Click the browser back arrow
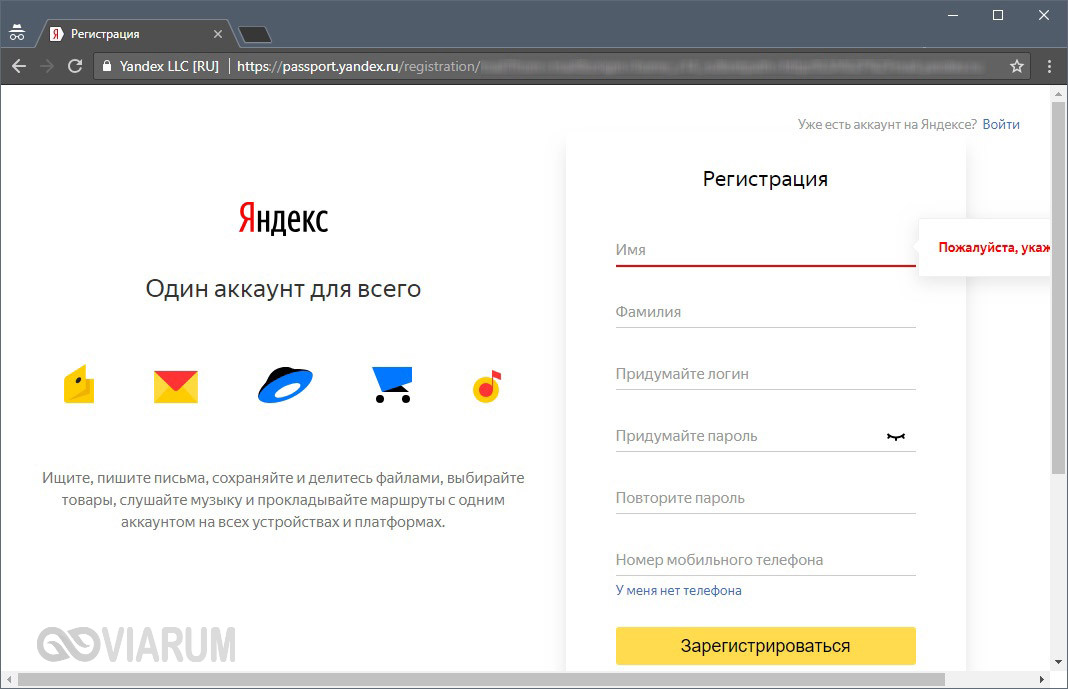The image size is (1068, 689). 19,66
